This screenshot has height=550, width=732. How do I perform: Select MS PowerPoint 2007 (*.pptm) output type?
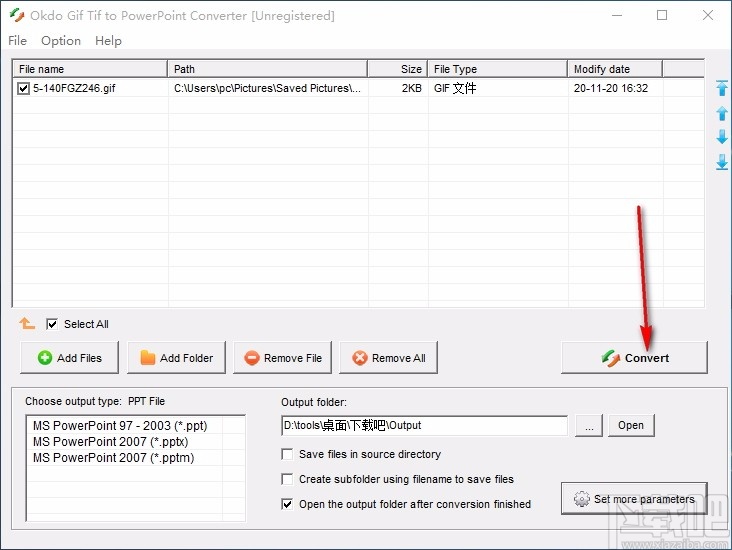[x=113, y=458]
